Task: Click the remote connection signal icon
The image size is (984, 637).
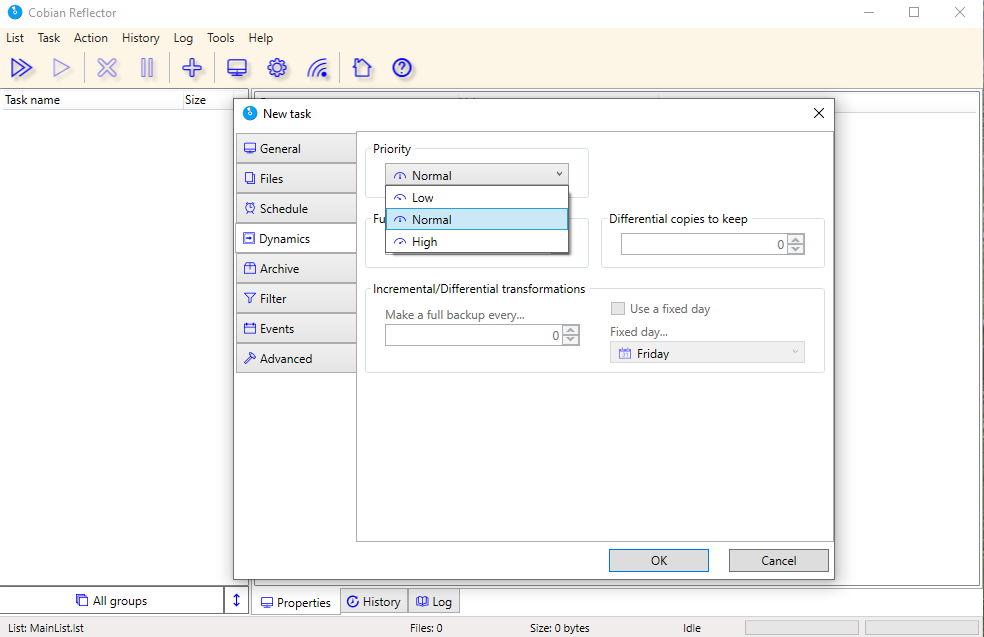Action: pyautogui.click(x=318, y=68)
